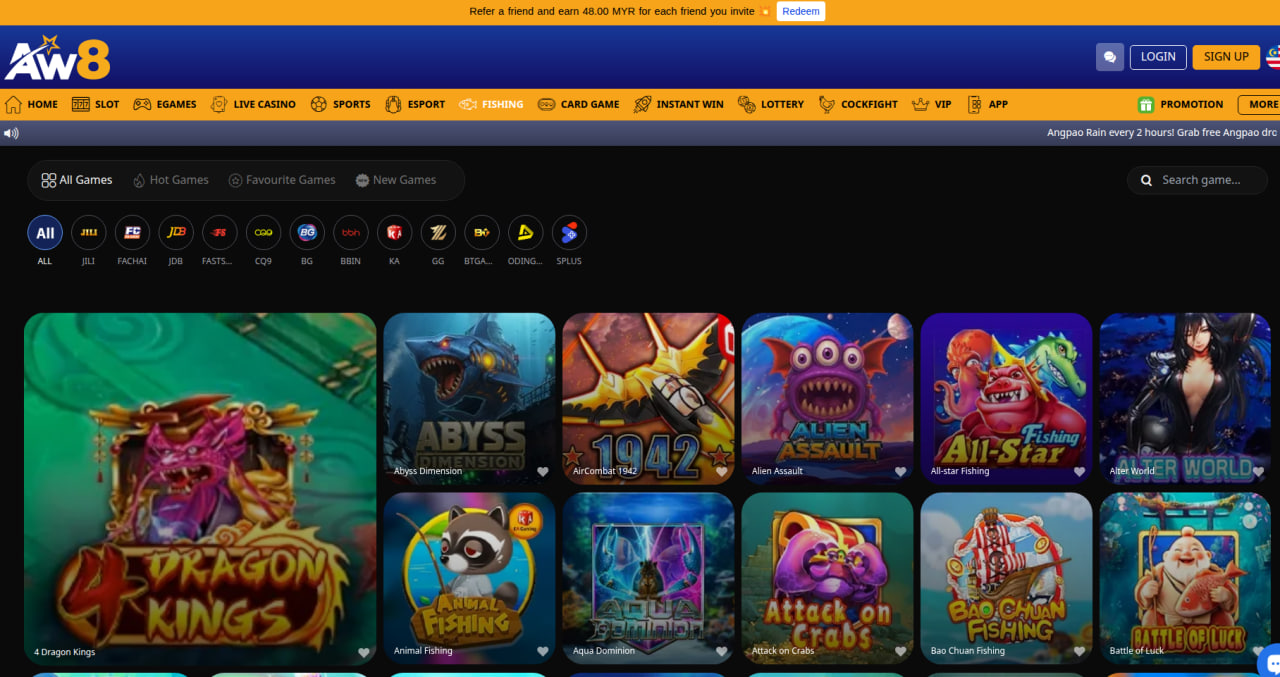The width and height of the screenshot is (1280, 677).
Task: Open the Battle of Luck game thumbnail
Action: pos(1185,578)
